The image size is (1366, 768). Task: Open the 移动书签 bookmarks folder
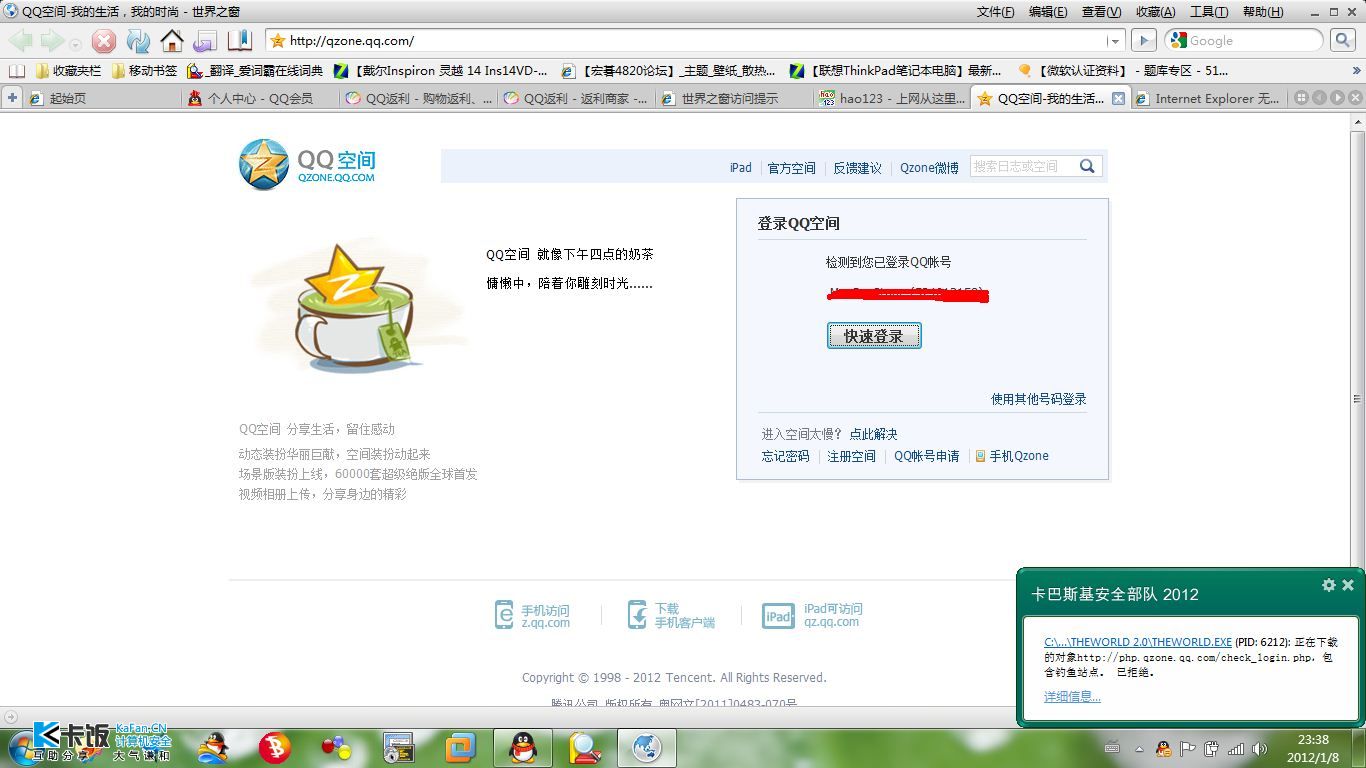(144, 71)
